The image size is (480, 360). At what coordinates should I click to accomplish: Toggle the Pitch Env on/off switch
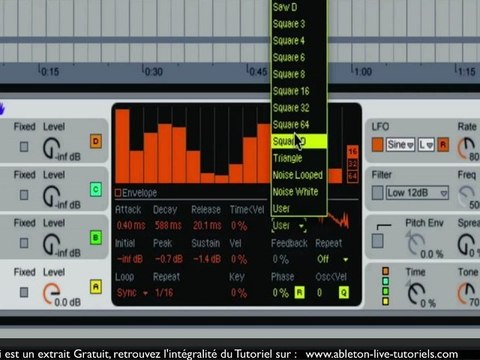click(x=378, y=241)
